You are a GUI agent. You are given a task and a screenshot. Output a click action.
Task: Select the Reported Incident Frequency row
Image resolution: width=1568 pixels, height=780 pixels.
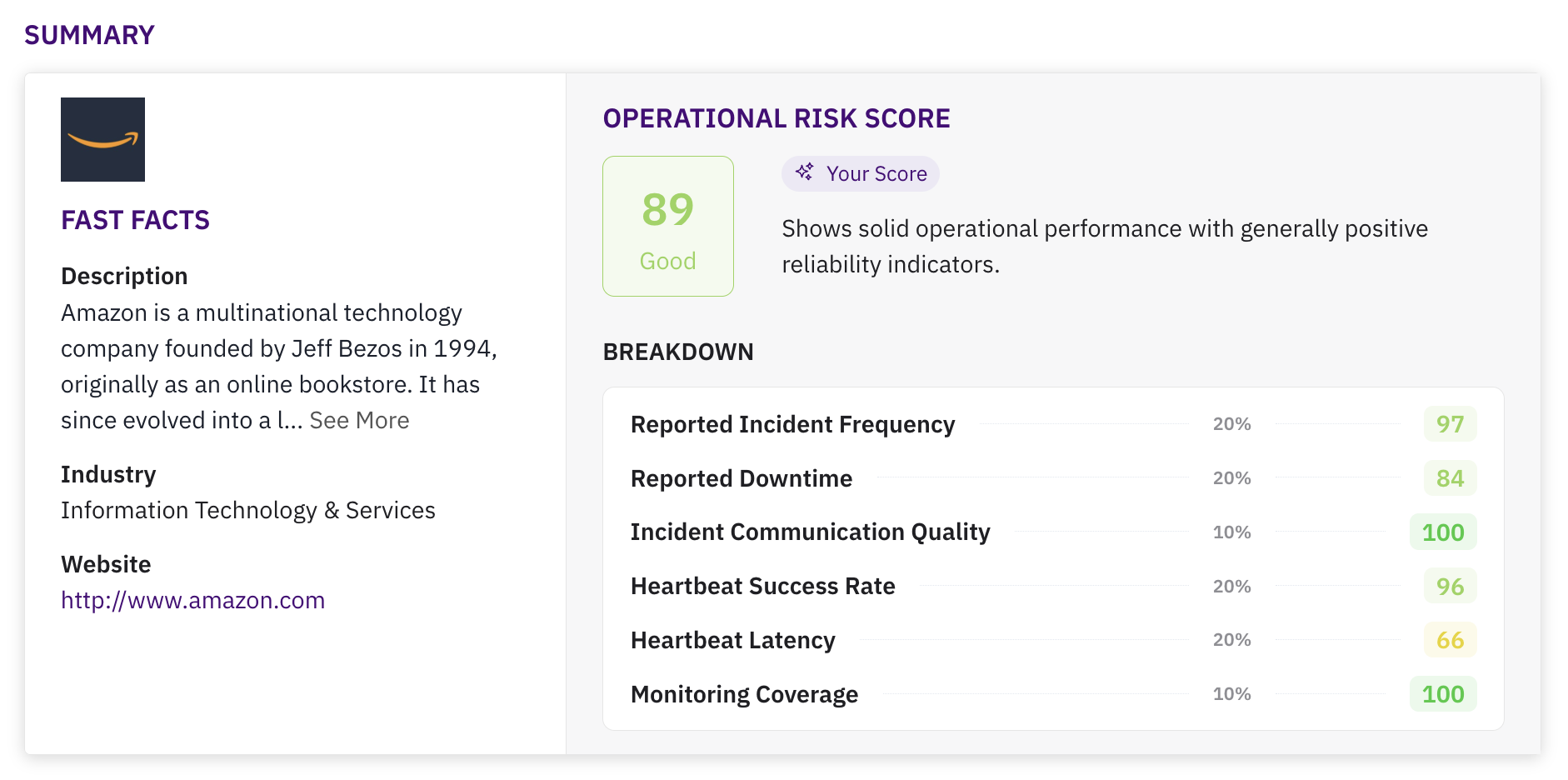pyautogui.click(x=792, y=424)
